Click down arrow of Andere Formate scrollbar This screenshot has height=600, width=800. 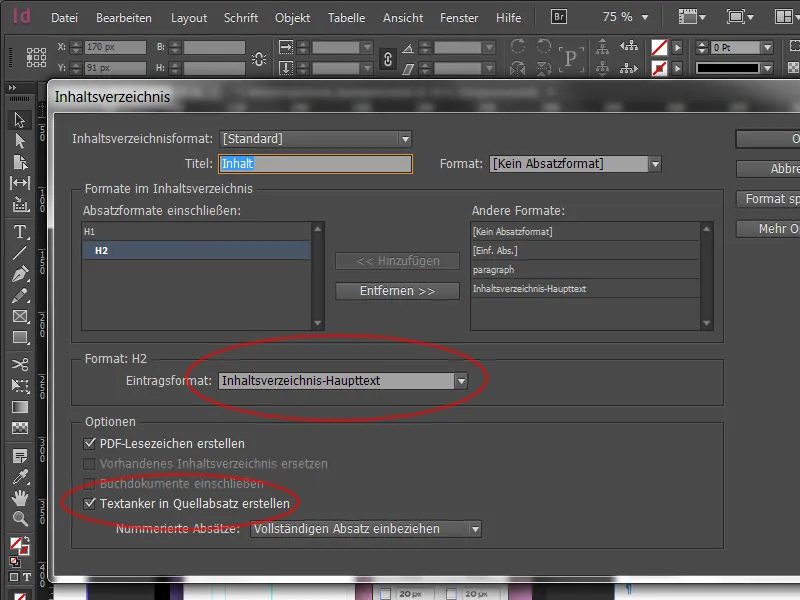(707, 323)
